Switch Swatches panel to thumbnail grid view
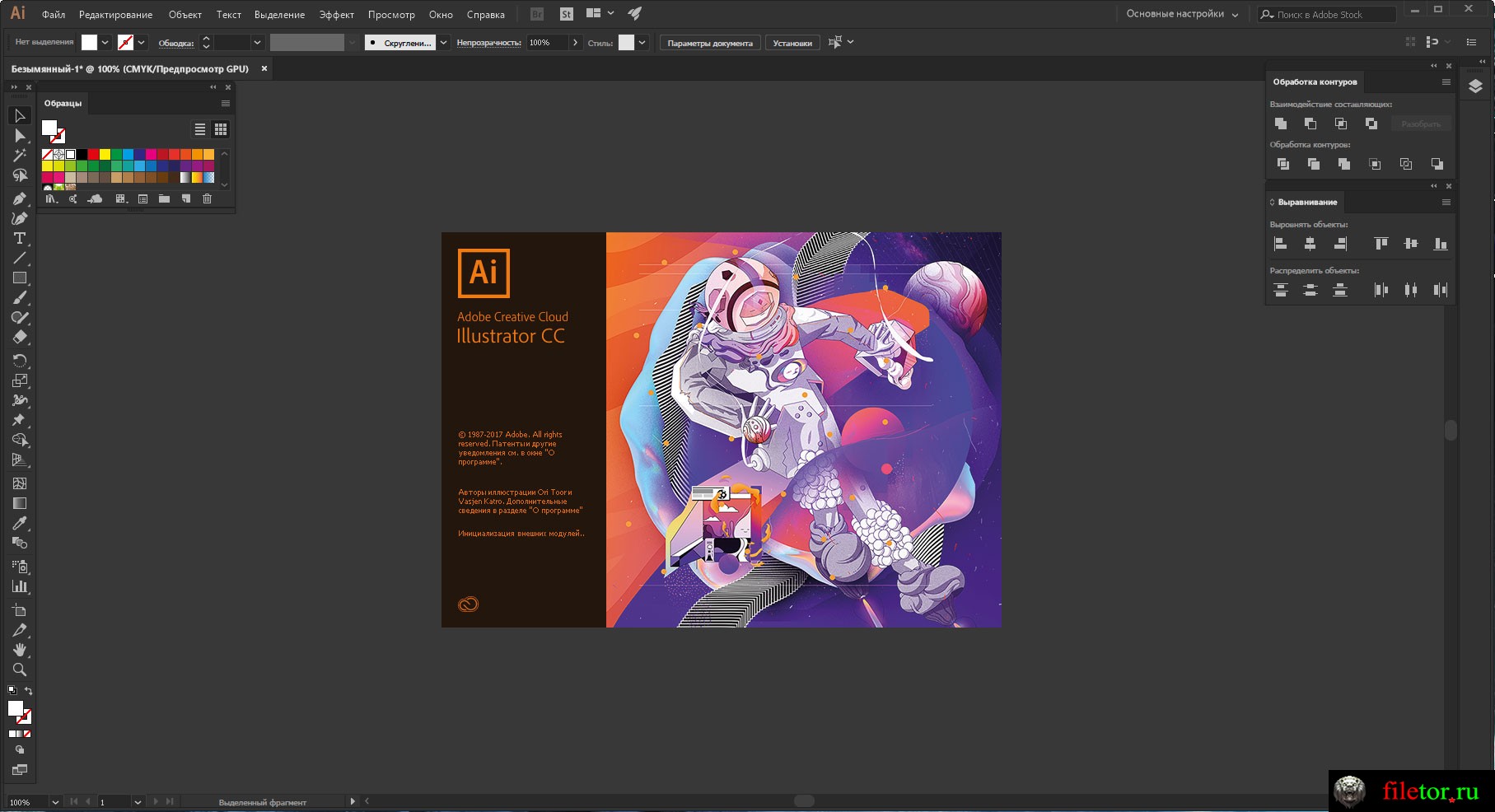The image size is (1495, 812). tap(221, 129)
